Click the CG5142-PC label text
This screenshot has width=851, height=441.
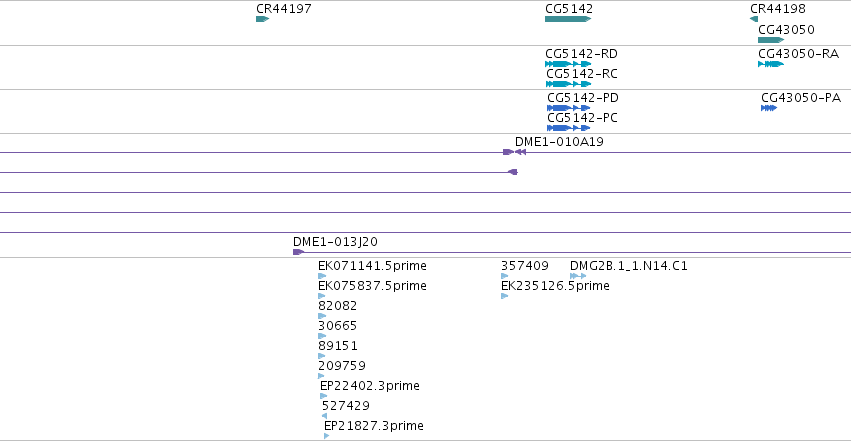tap(582, 118)
